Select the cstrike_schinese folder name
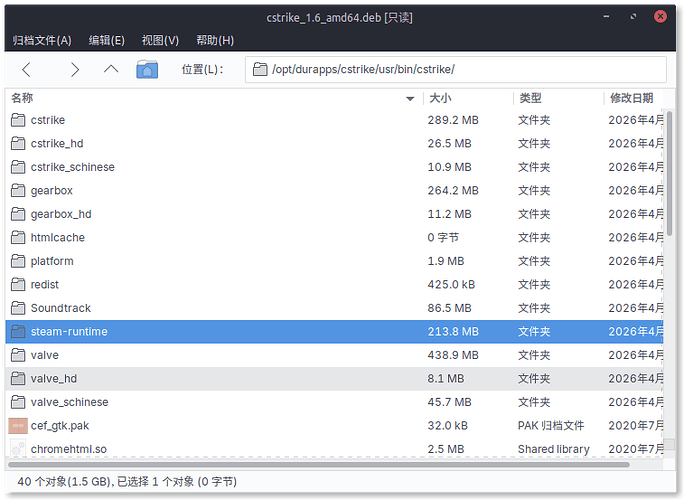Image resolution: width=684 pixels, height=500 pixels. click(72, 167)
